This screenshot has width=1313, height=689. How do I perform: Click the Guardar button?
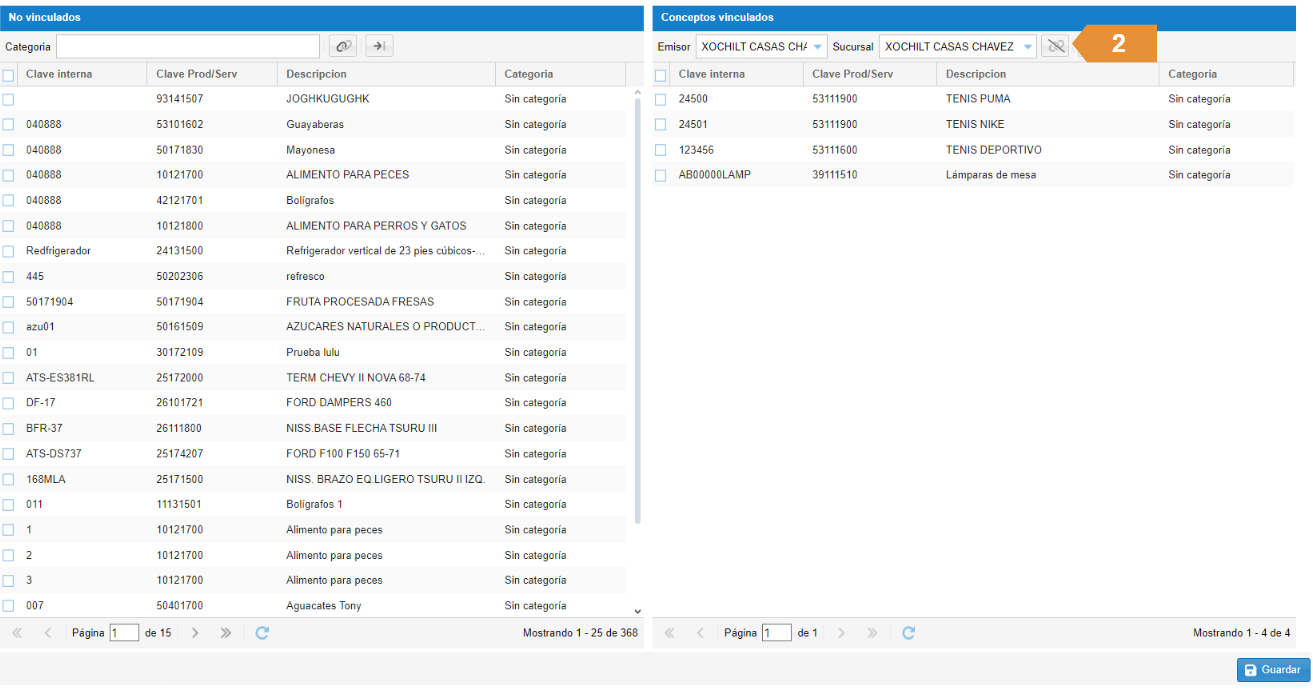(x=1272, y=670)
